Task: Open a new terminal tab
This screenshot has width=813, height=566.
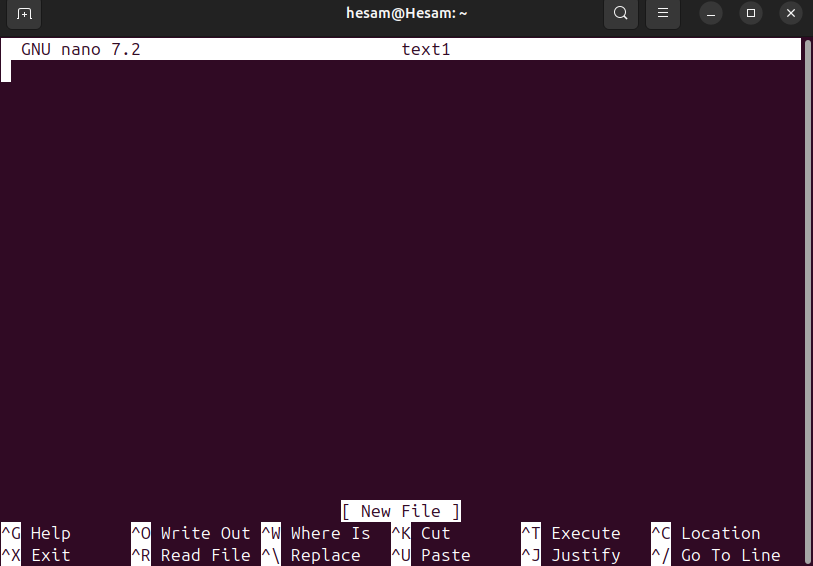Action: (24, 13)
